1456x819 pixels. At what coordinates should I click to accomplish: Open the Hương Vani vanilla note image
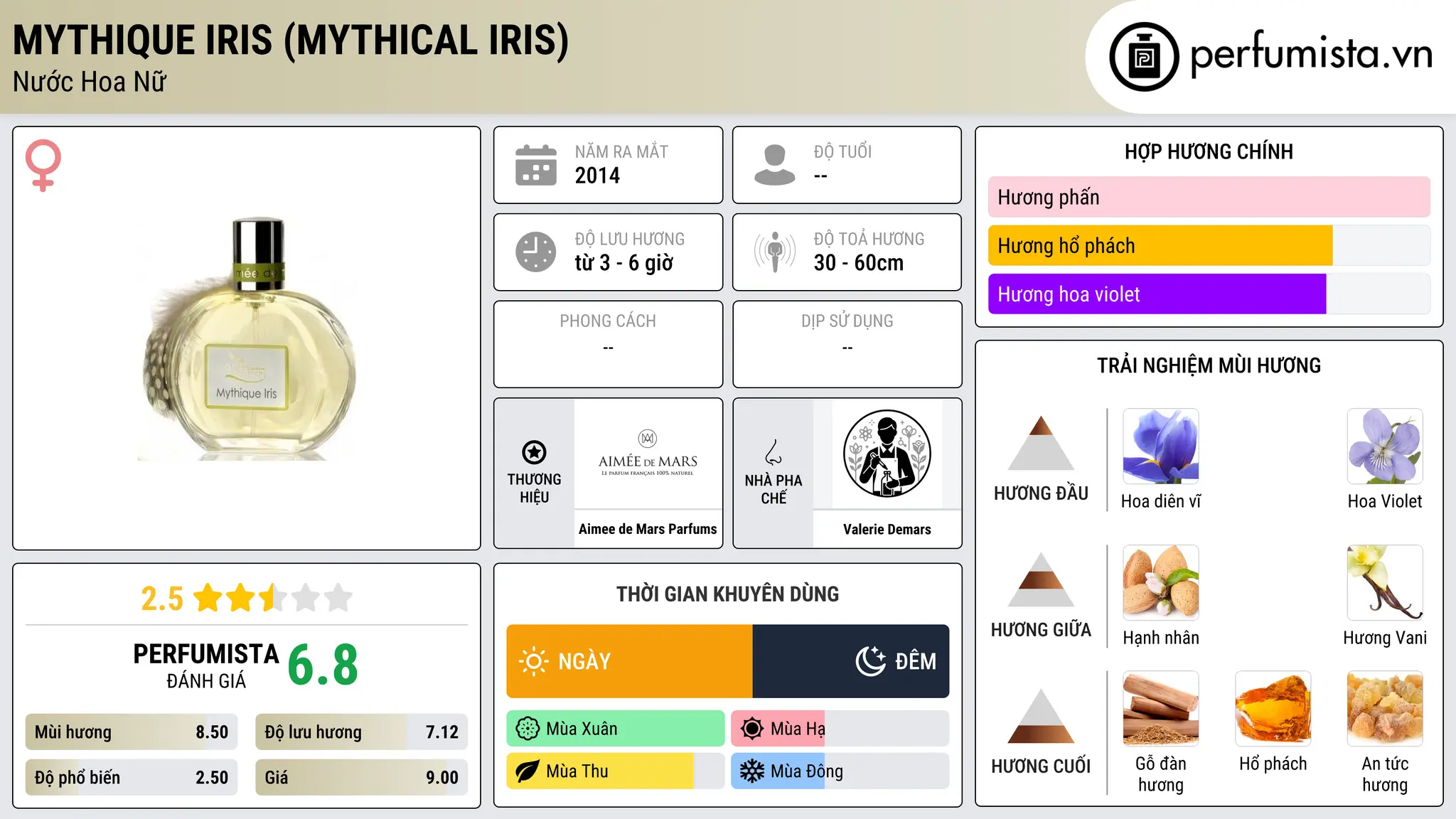click(1385, 583)
